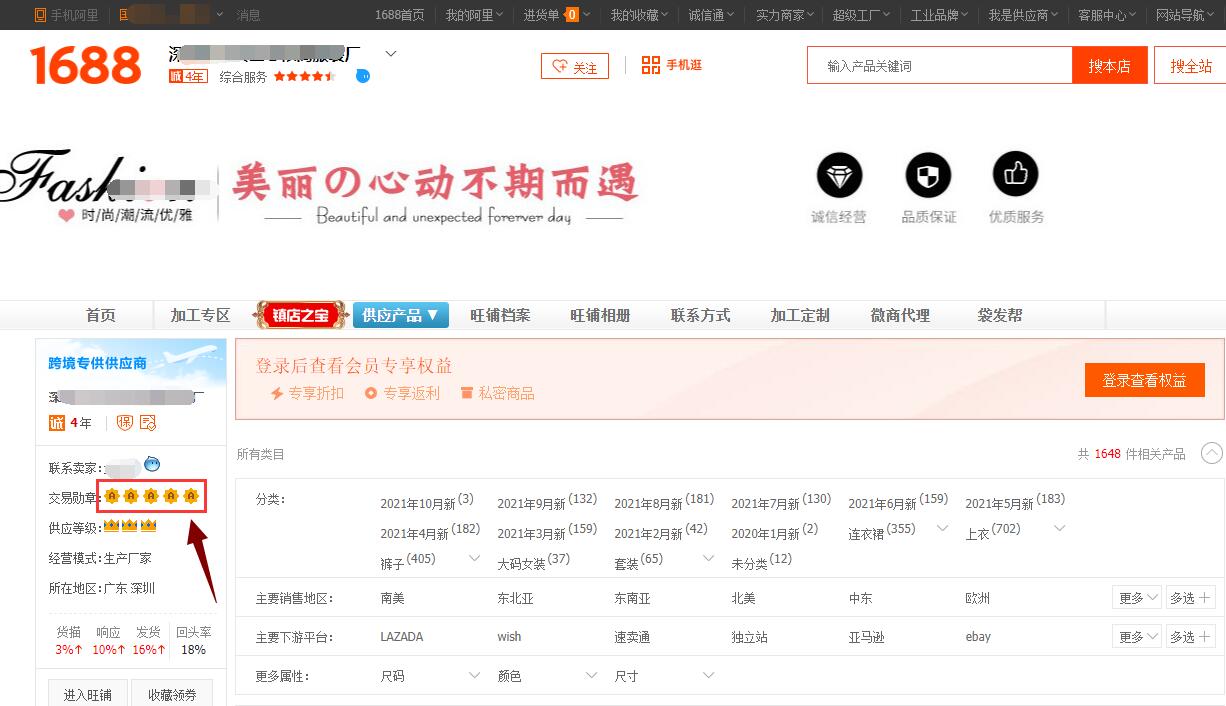1226x706 pixels.
Task: Open the 1688首页 link
Action: click(399, 15)
